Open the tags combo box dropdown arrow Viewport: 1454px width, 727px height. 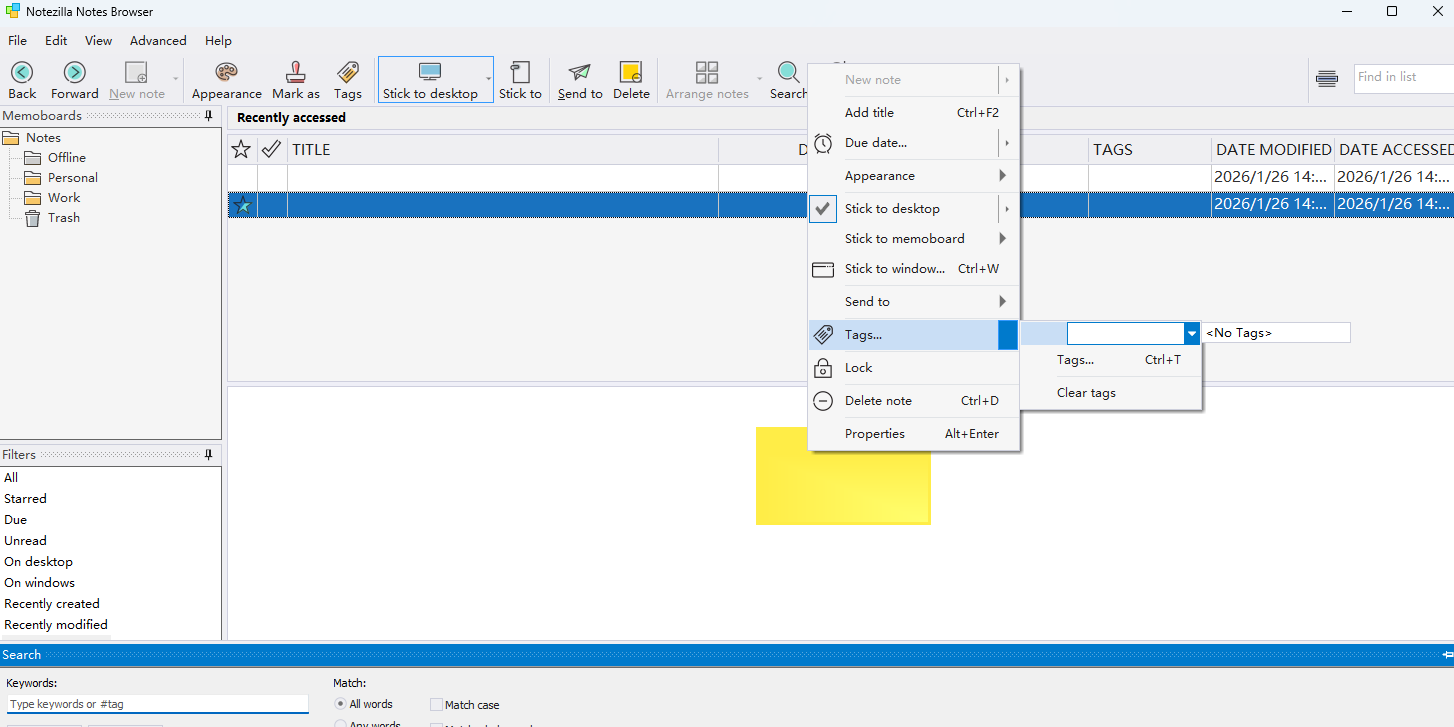1192,333
